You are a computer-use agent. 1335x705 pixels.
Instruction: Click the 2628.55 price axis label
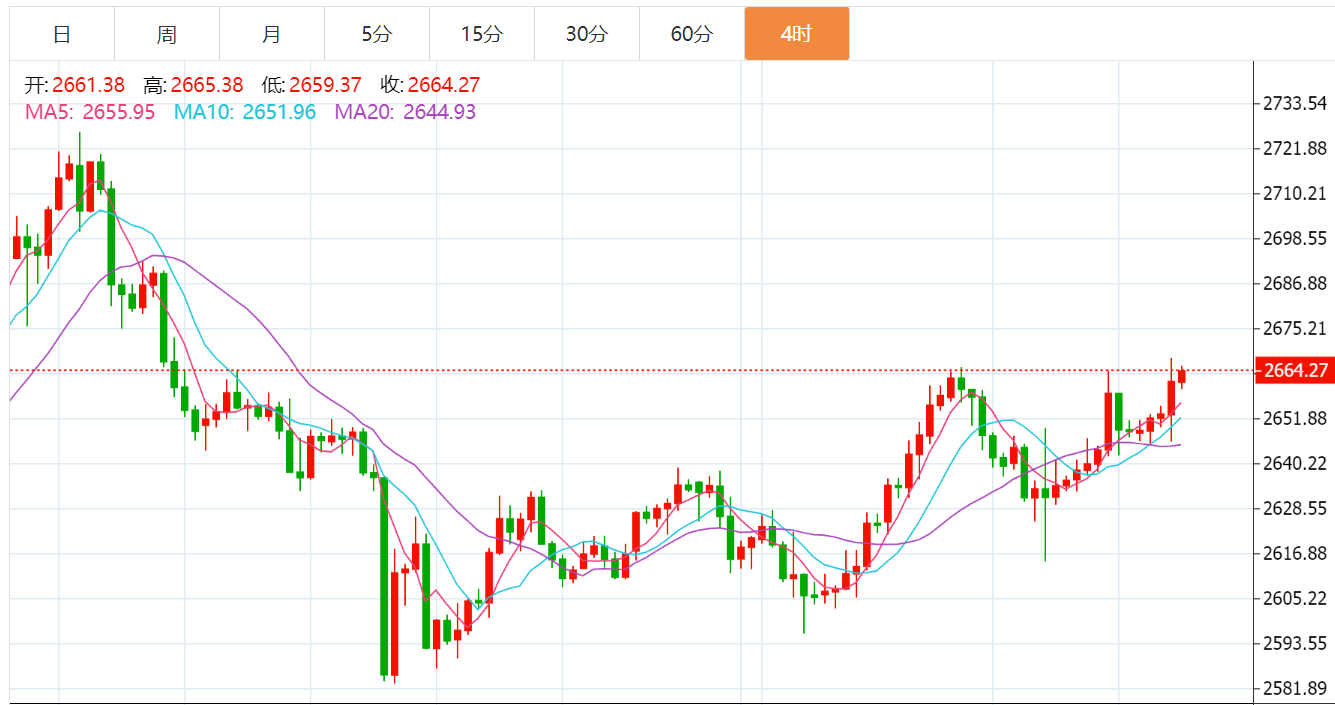1295,509
